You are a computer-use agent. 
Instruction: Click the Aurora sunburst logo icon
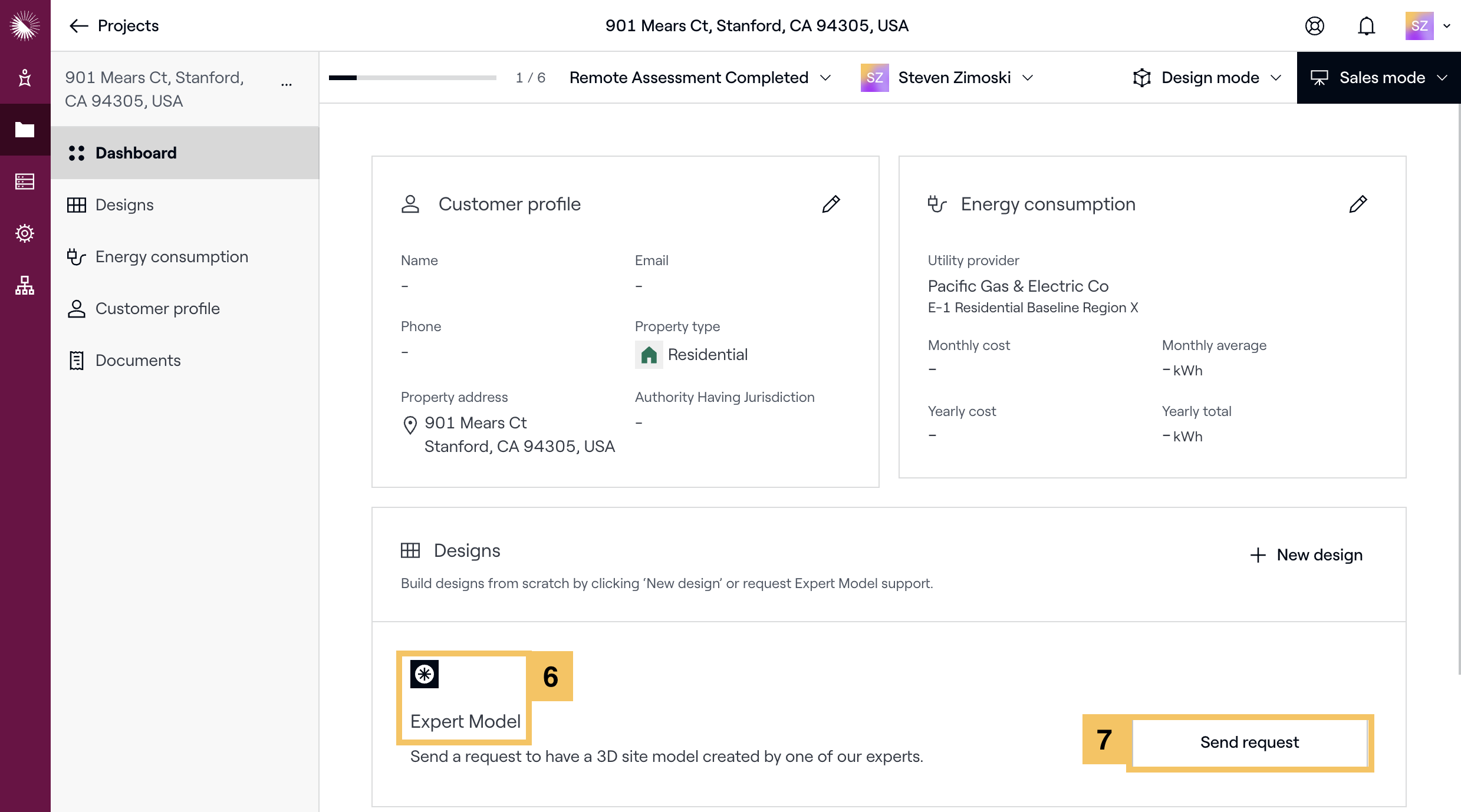click(x=25, y=25)
